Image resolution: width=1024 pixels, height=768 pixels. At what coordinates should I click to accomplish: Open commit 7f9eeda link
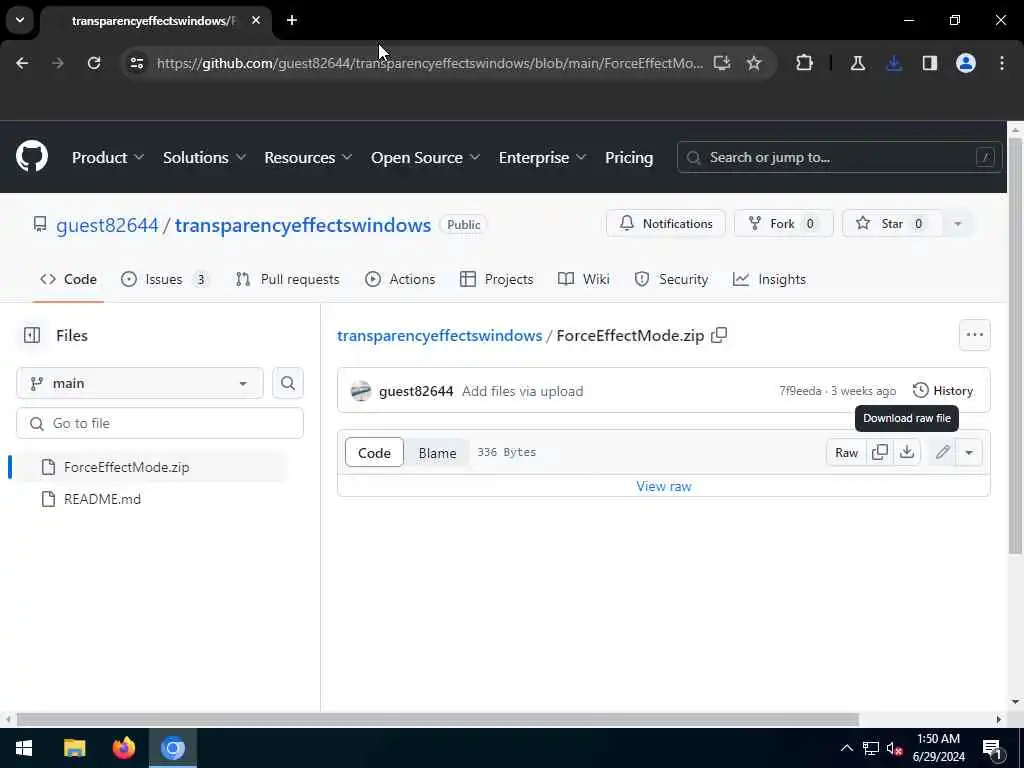pyautogui.click(x=800, y=391)
